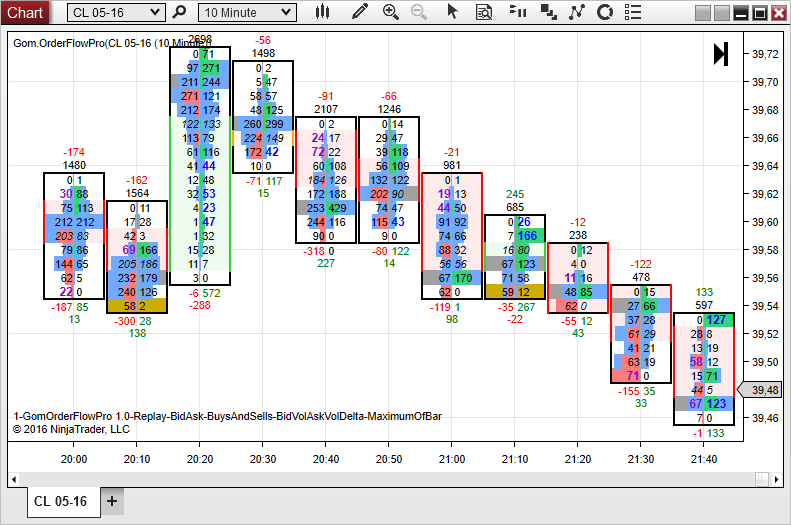Screen dimensions: 791x525
Task: Click the Gom.OrderFlowPro indicator label
Action: [x=112, y=43]
